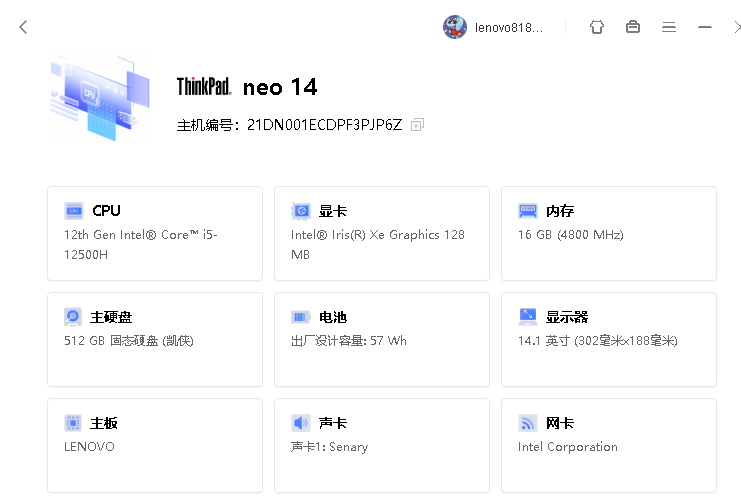Click the graphics card icon
The image size is (741, 496).
[301, 211]
